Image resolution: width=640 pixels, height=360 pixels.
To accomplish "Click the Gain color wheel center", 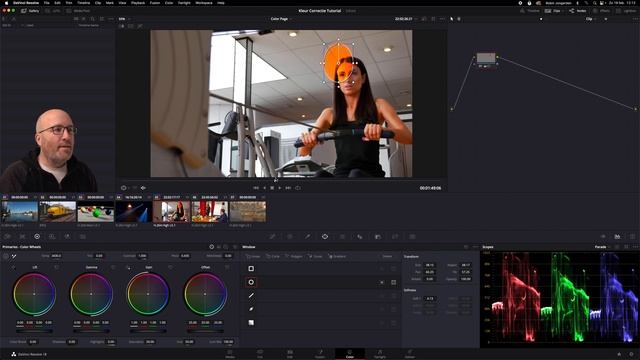I will pyautogui.click(x=148, y=294).
